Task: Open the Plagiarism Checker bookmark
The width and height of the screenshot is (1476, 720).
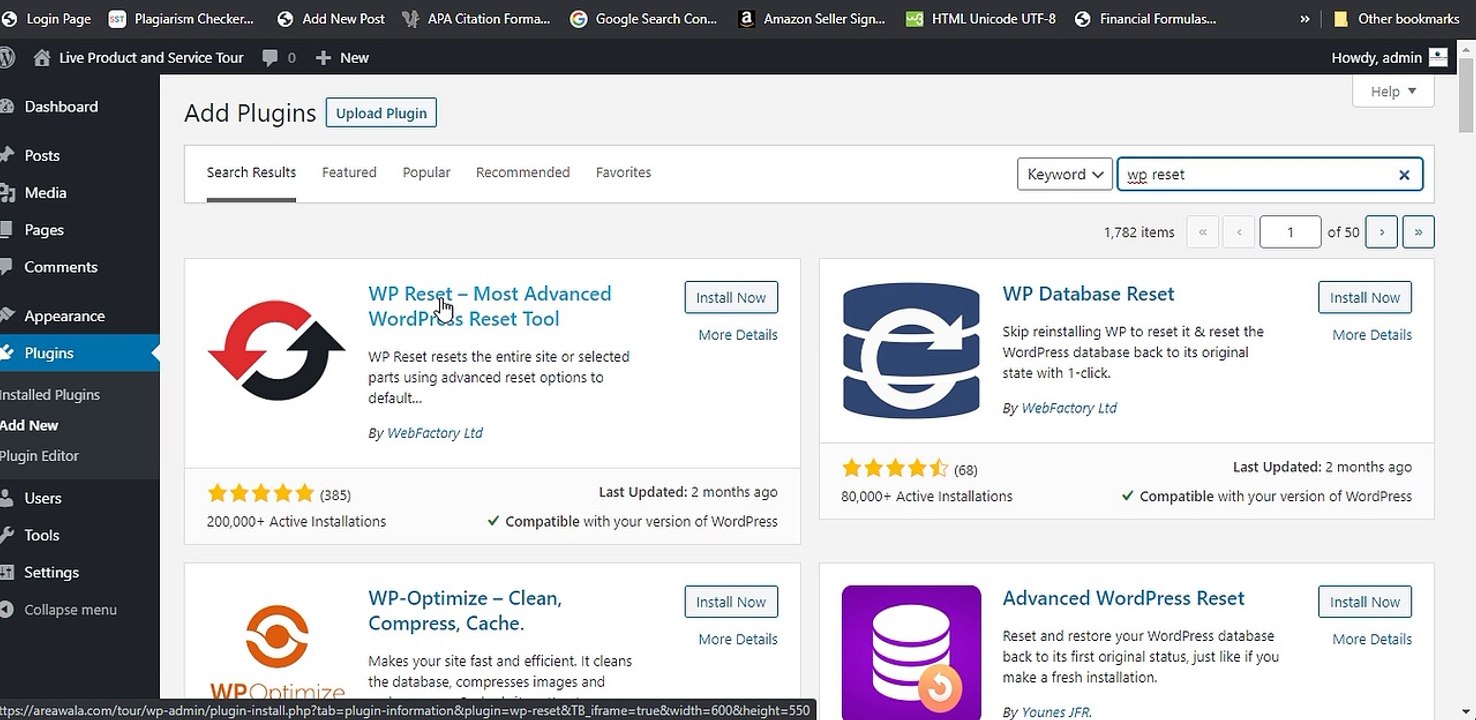Action: click(181, 18)
